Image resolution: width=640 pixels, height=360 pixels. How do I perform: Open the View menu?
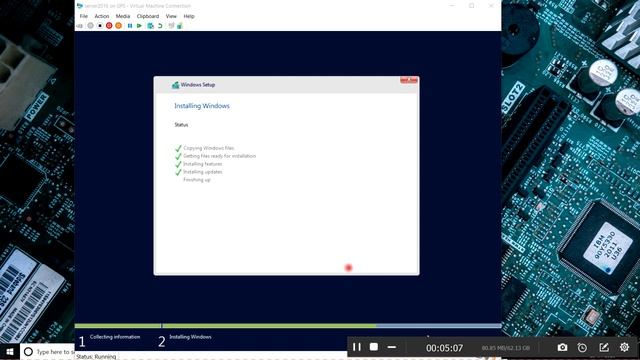coord(171,16)
